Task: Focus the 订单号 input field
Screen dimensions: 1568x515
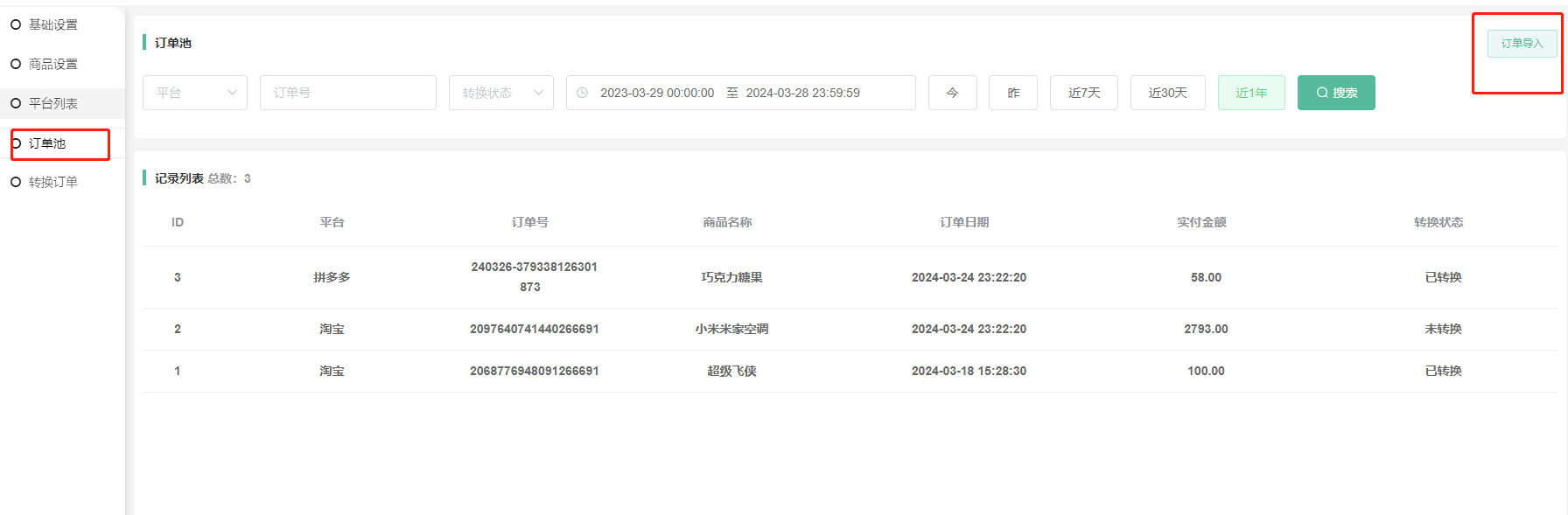Action: pos(347,93)
